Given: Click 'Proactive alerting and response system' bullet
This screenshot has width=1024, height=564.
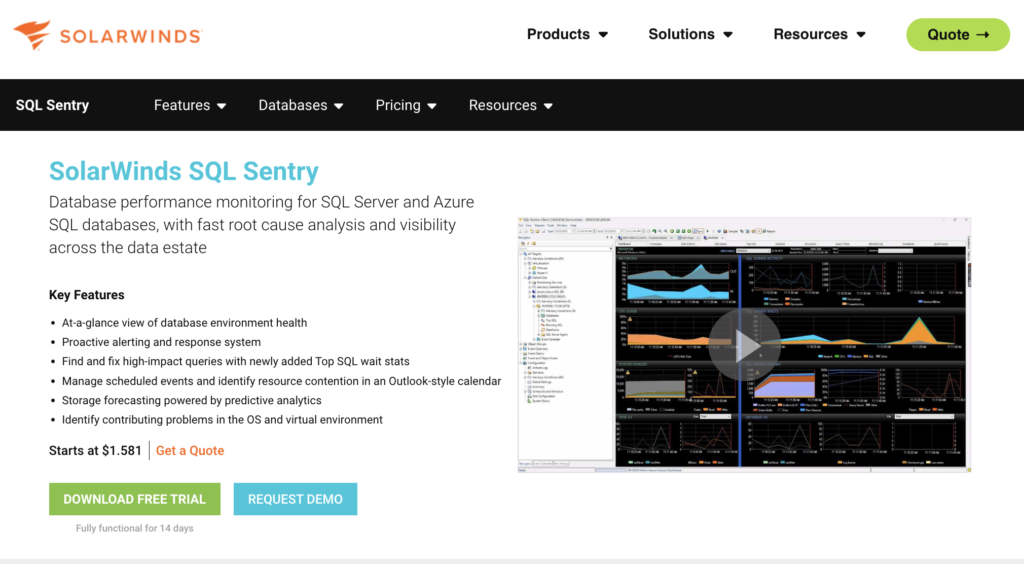Looking at the screenshot, I should point(161,342).
